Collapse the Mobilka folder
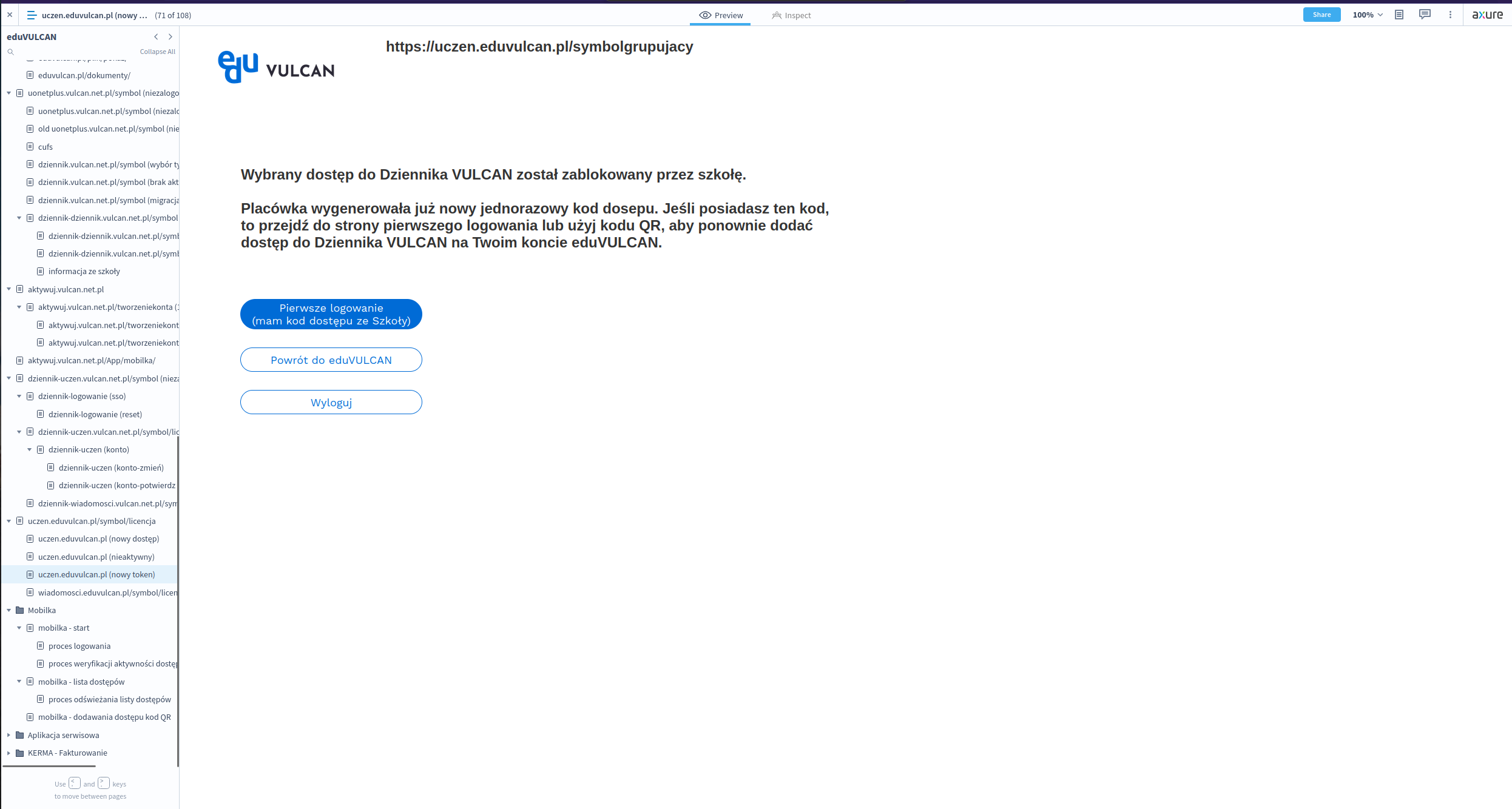 coord(9,611)
